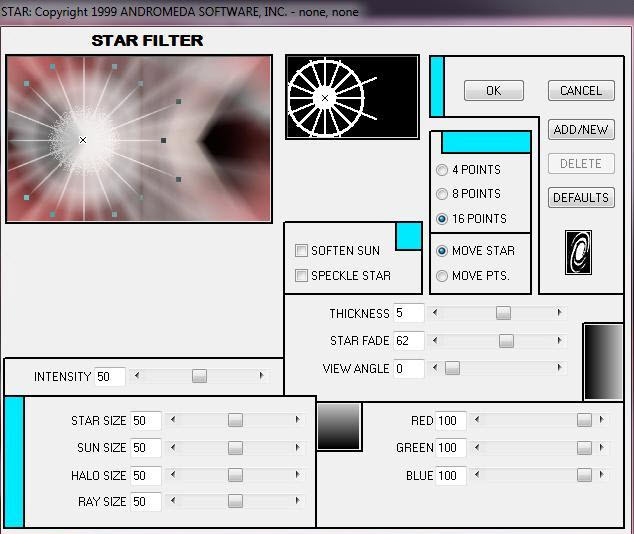Increase SUN SIZE with right arrow
634x534 pixels.
pyautogui.click(x=298, y=447)
